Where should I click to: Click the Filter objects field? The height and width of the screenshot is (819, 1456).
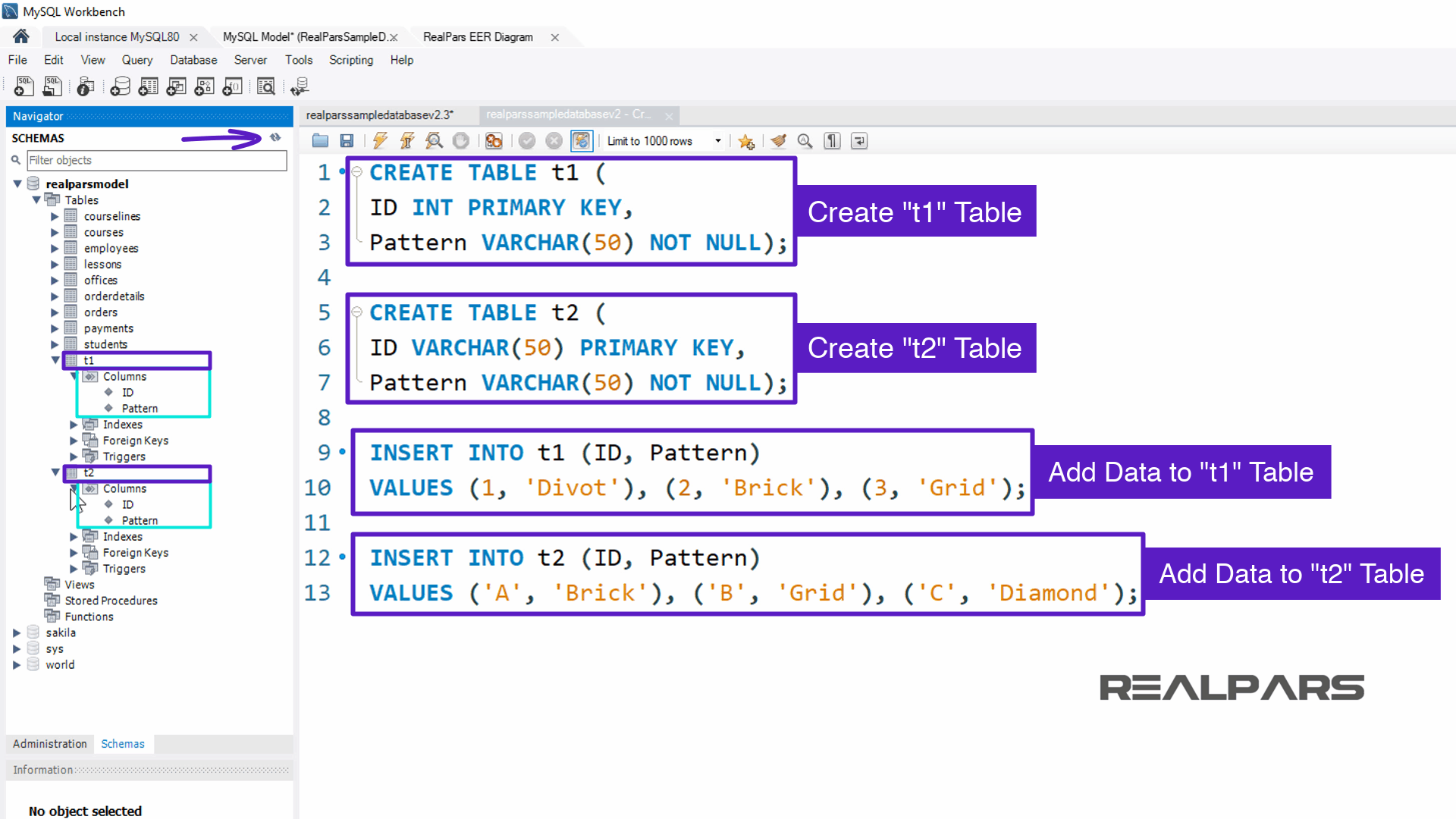pos(157,160)
